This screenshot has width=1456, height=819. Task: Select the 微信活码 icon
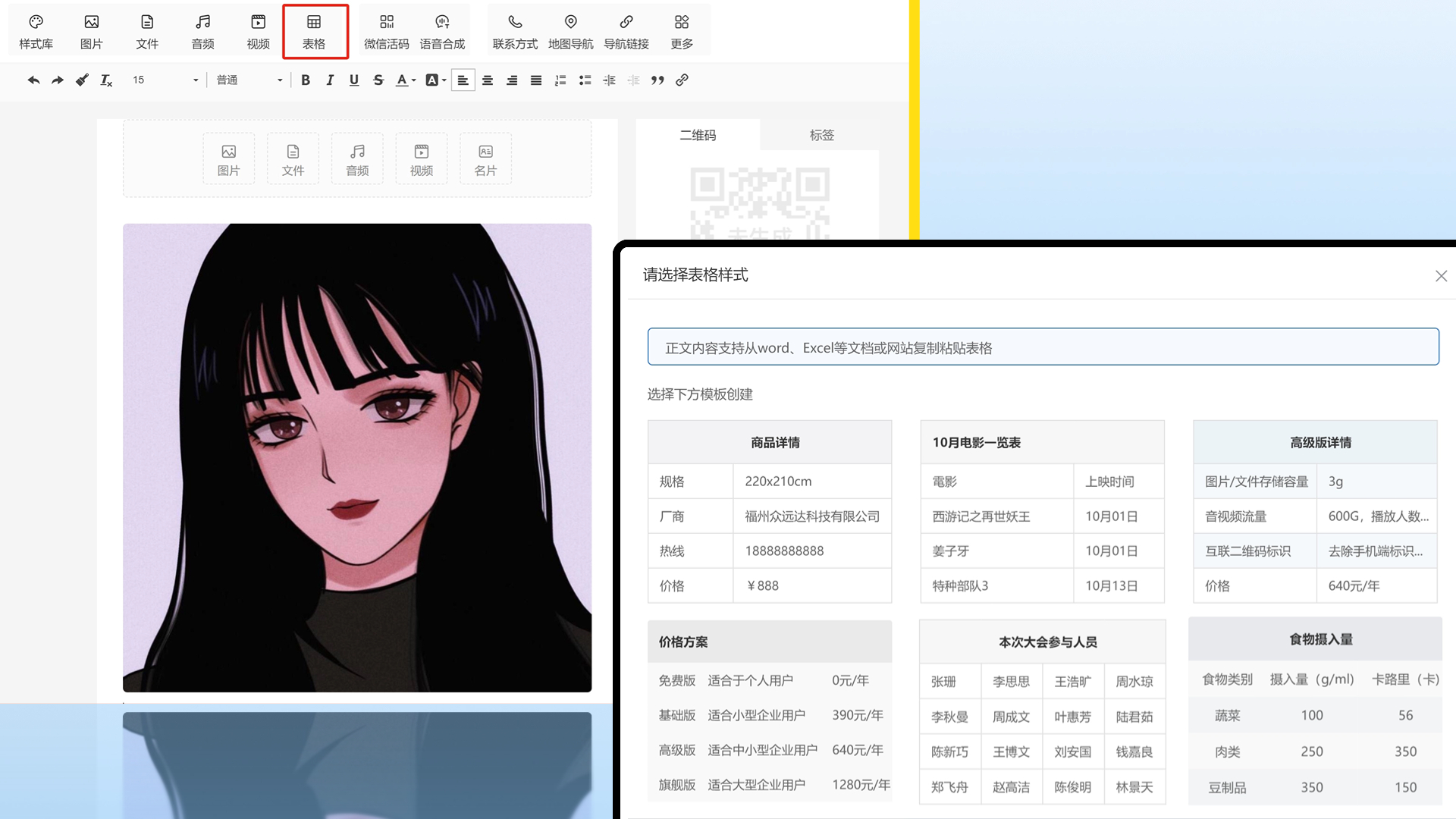click(x=386, y=32)
